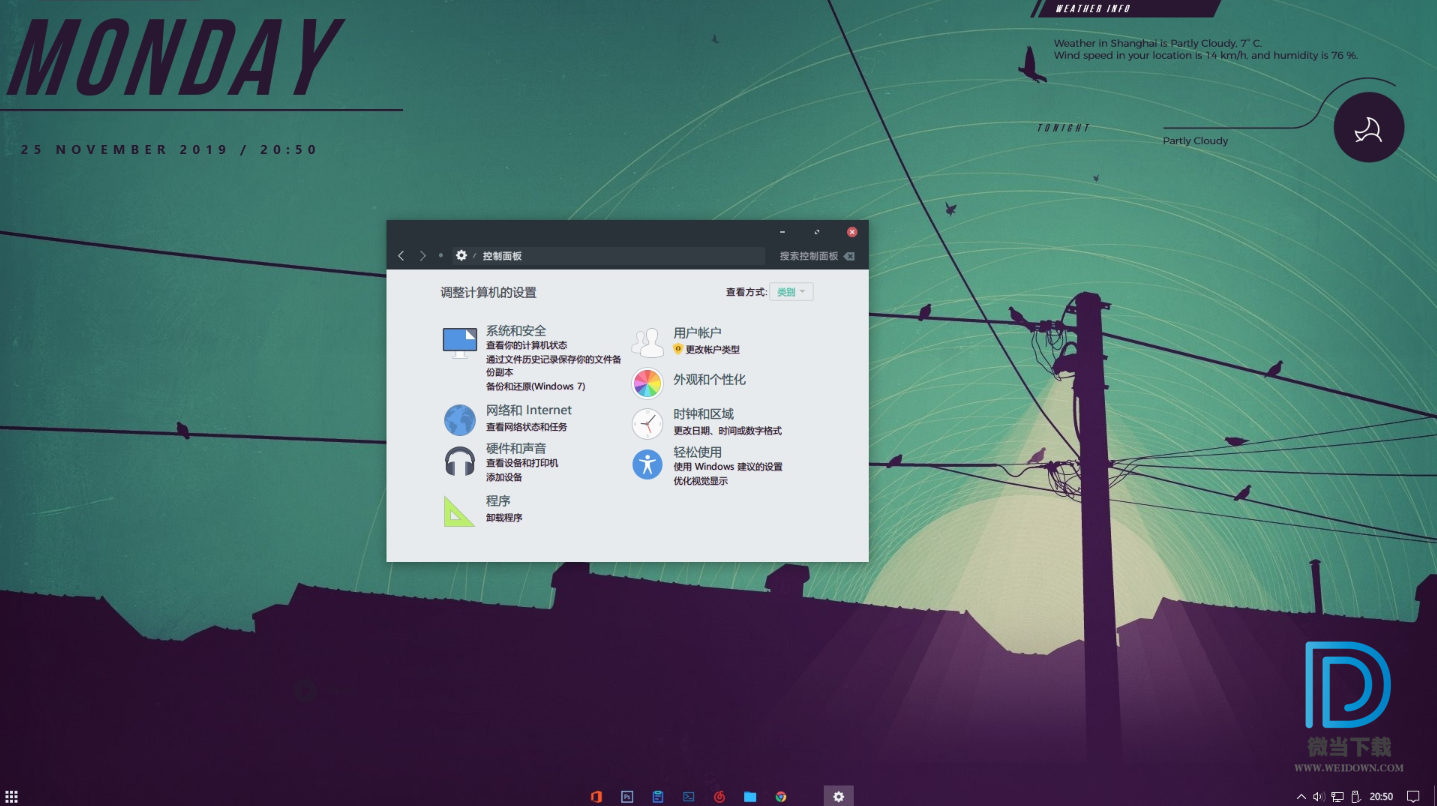1437x806 pixels.
Task: Click the 查看方式: label
Action: coord(746,292)
